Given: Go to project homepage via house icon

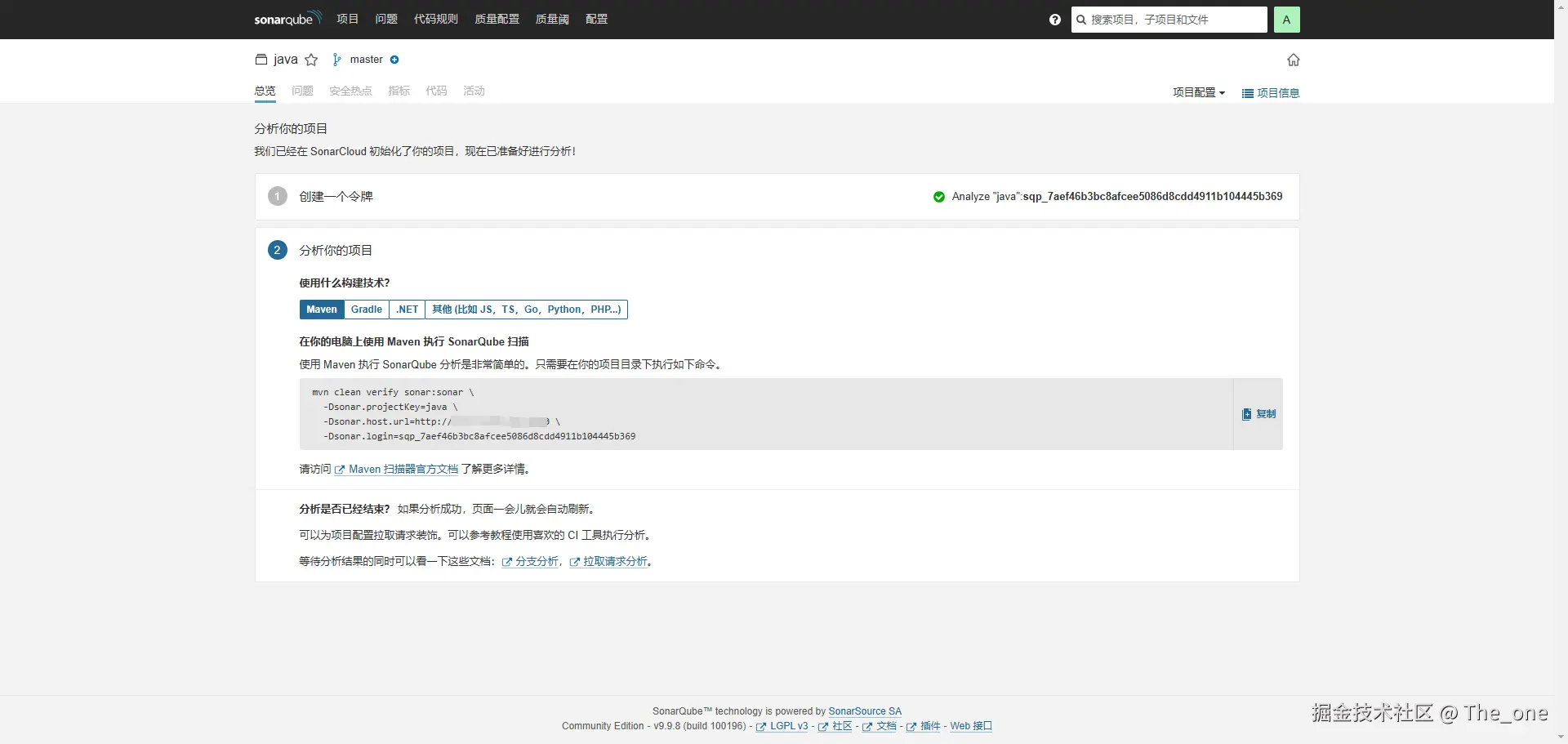Looking at the screenshot, I should [x=1294, y=60].
